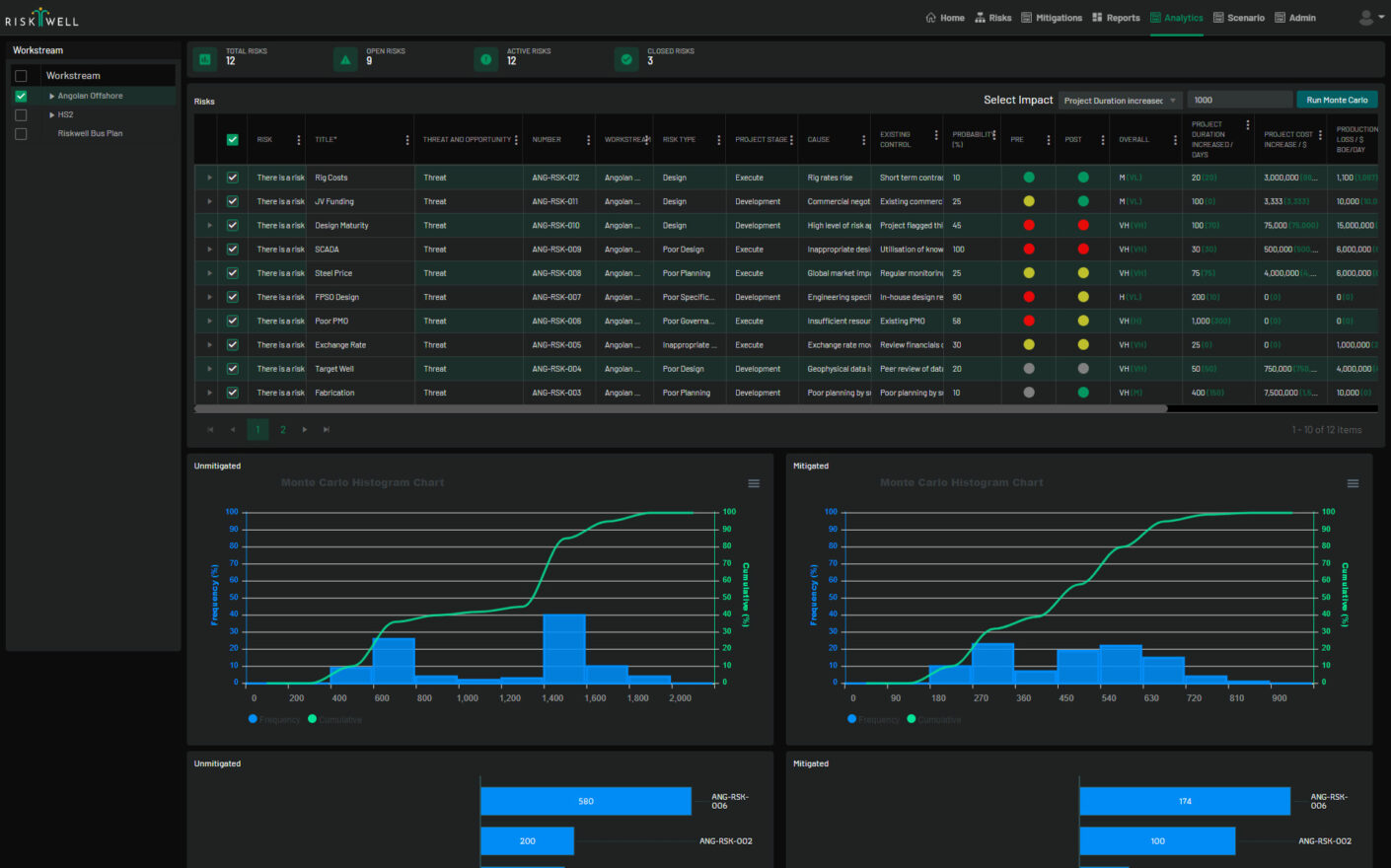Expand the Steel Price row details
This screenshot has width=1391, height=868.
[x=209, y=273]
